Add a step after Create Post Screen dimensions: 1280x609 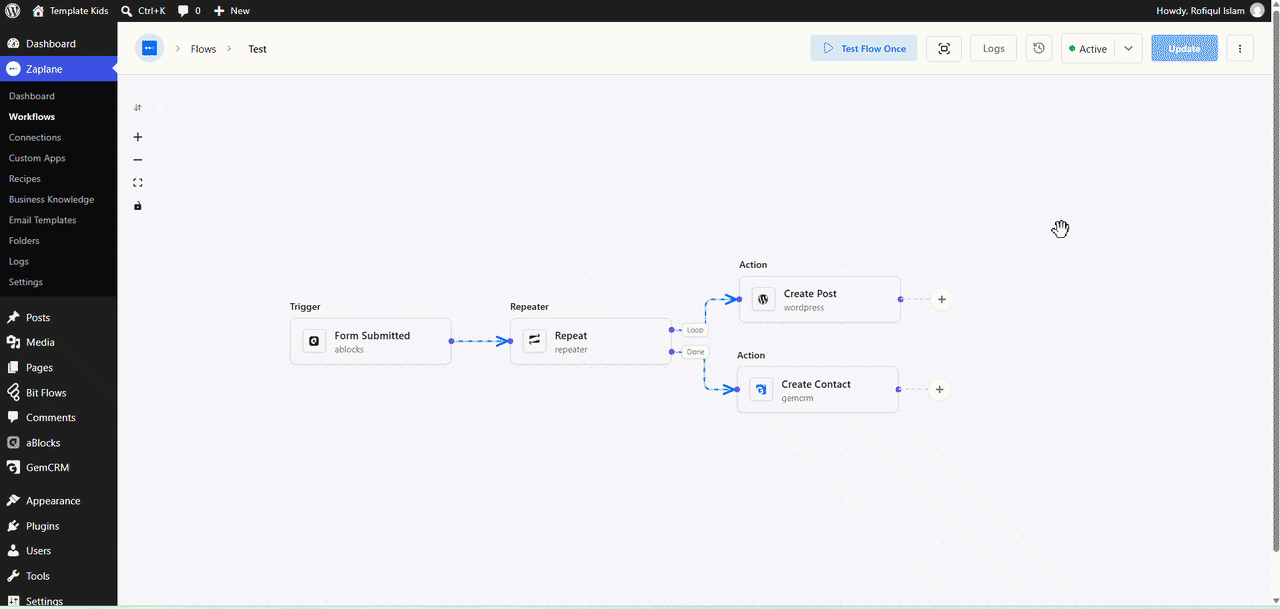941,299
